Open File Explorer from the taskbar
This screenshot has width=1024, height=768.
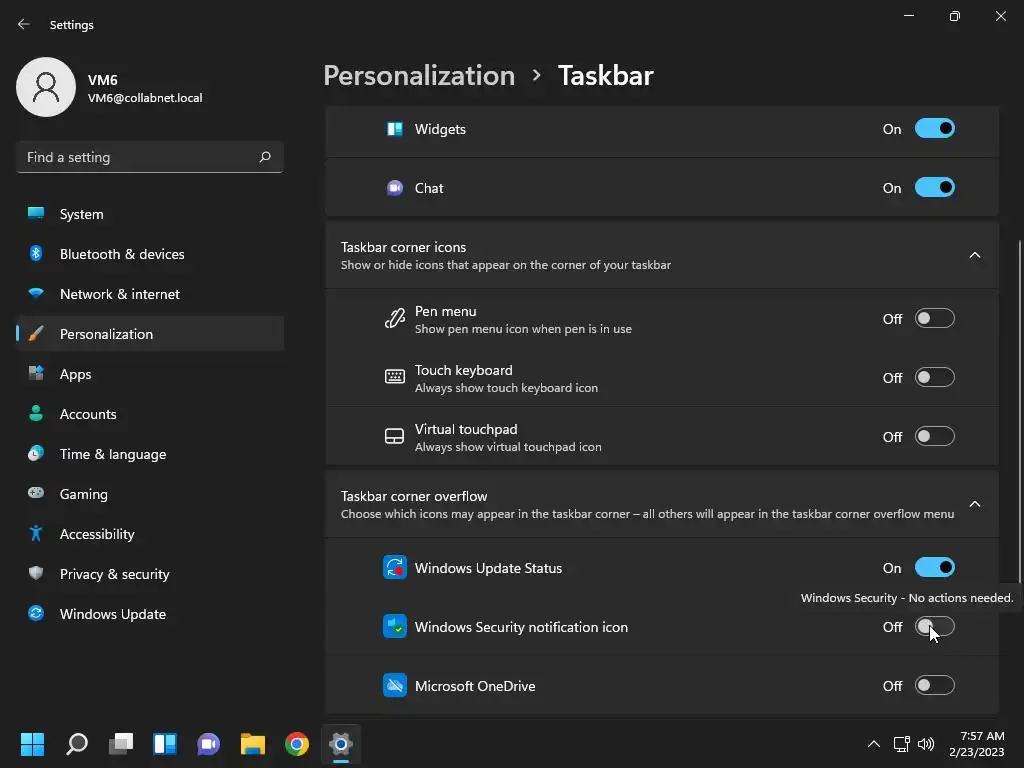pos(253,743)
